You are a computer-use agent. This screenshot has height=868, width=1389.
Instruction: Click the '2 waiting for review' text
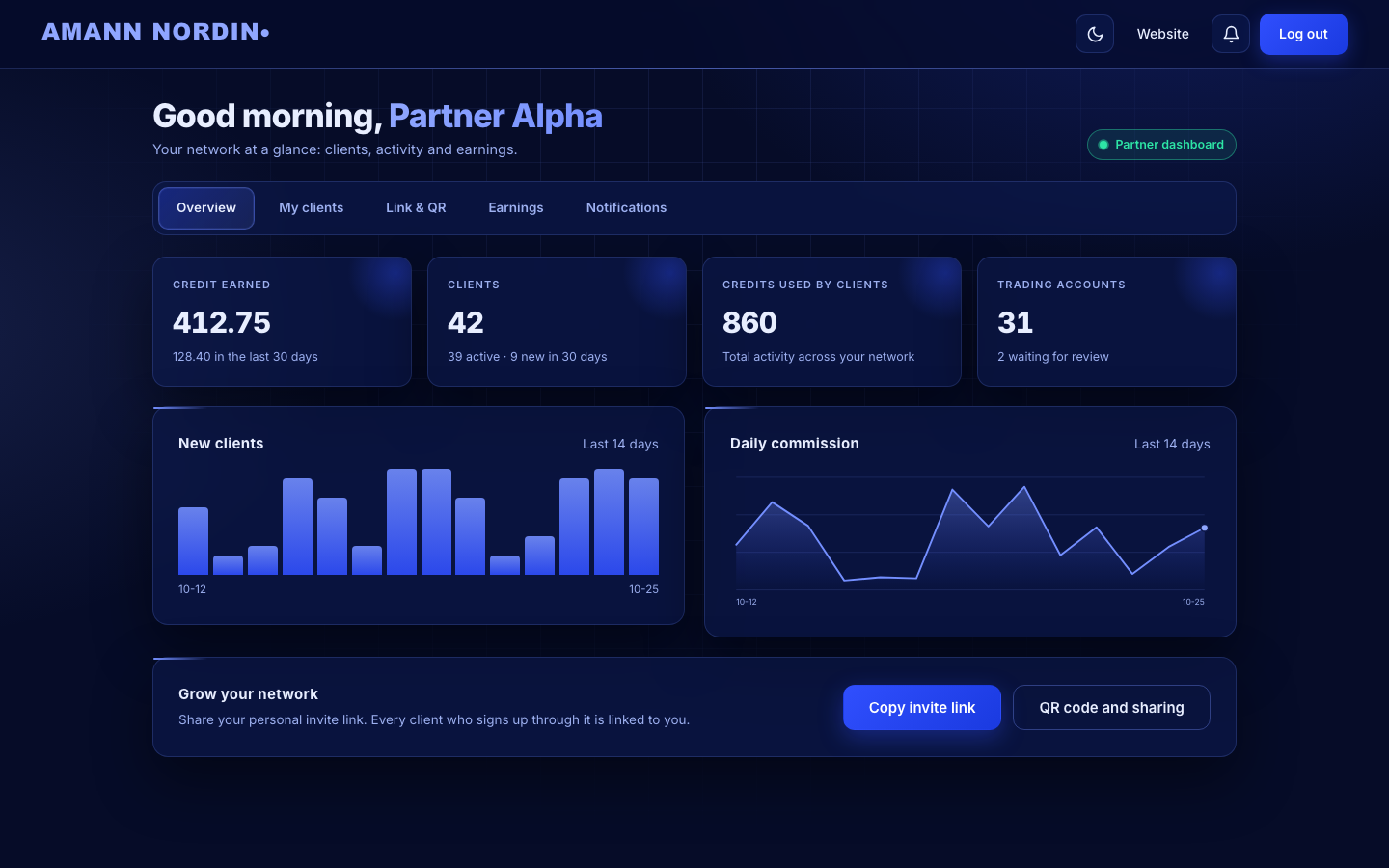[1053, 357]
